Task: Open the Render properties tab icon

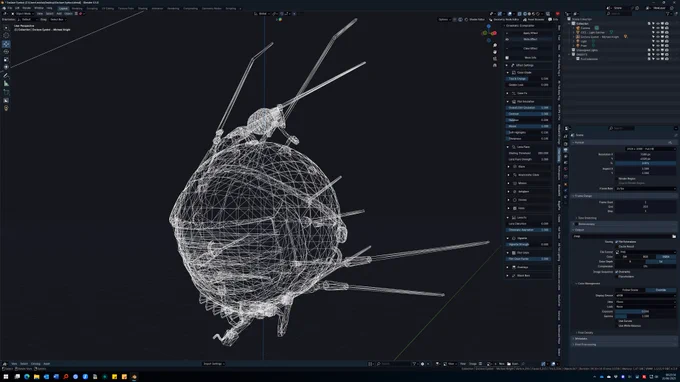Action: coord(566,144)
